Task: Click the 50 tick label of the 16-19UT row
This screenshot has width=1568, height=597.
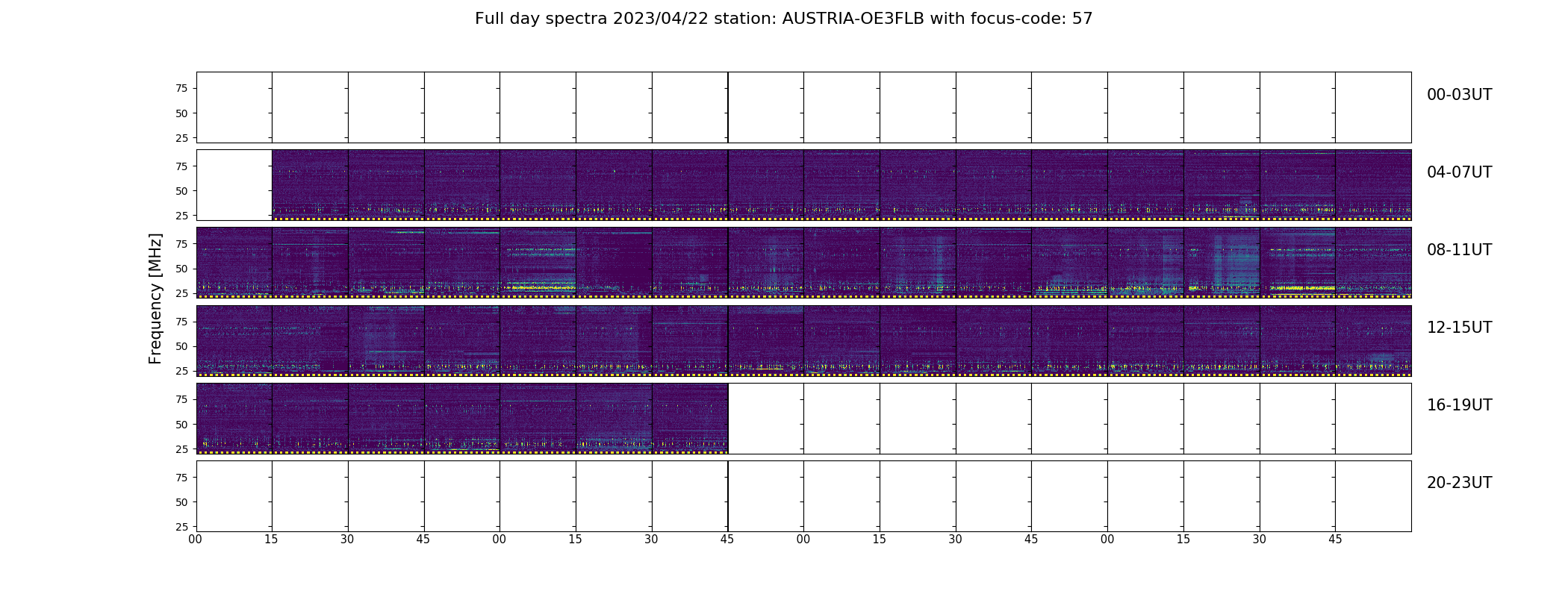Action: [181, 425]
